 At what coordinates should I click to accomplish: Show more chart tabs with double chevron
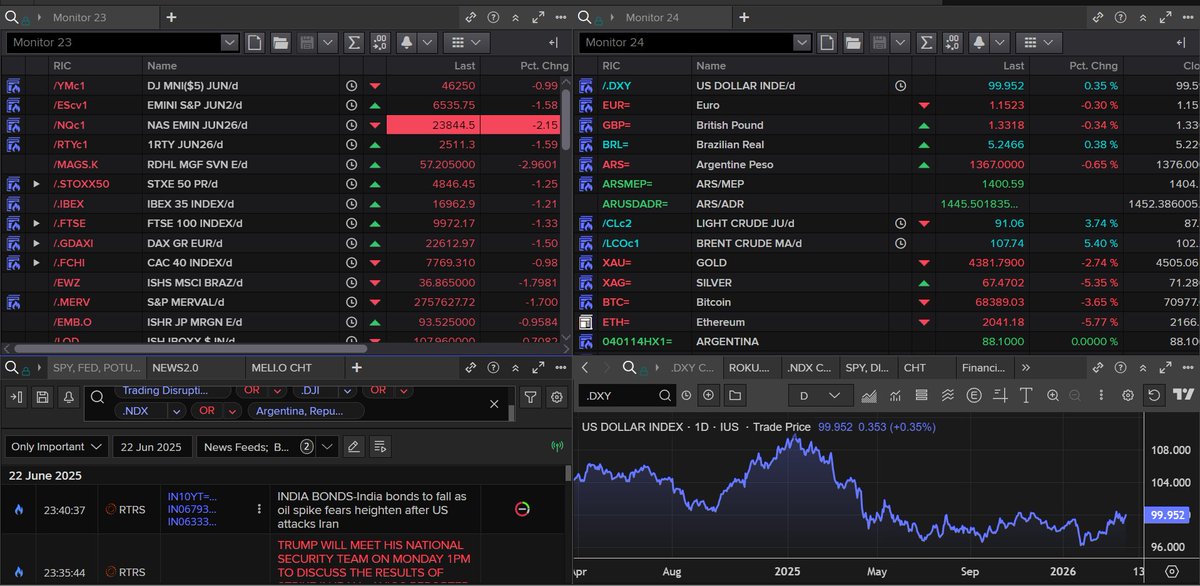tap(1025, 368)
